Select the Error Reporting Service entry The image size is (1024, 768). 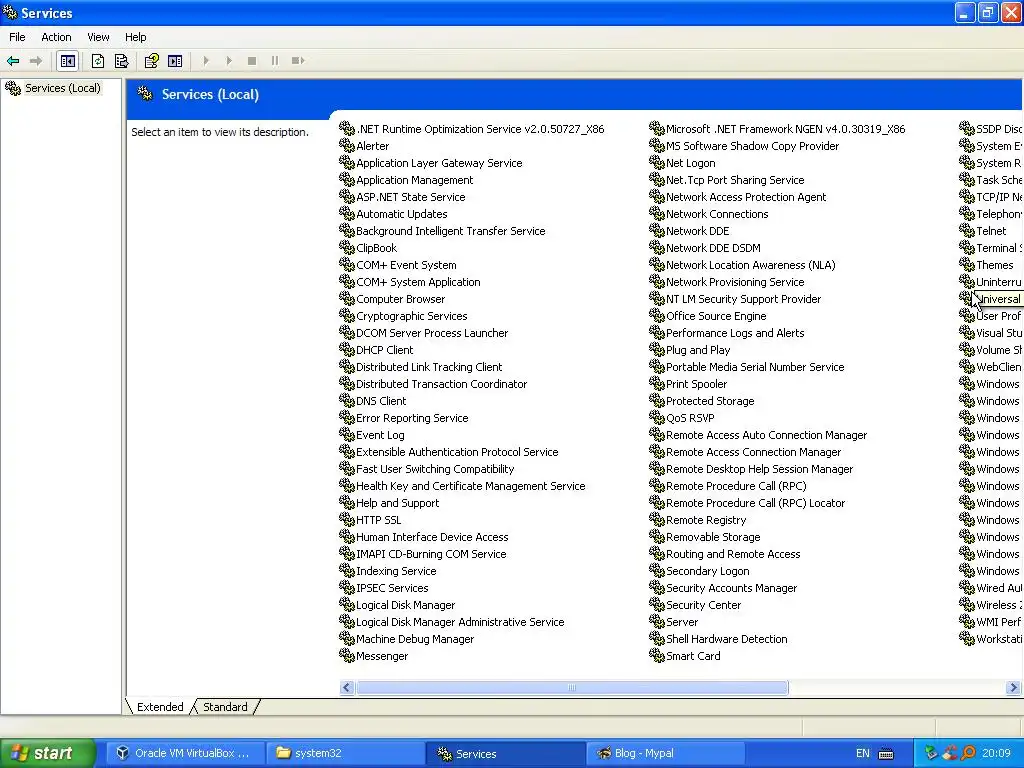412,418
